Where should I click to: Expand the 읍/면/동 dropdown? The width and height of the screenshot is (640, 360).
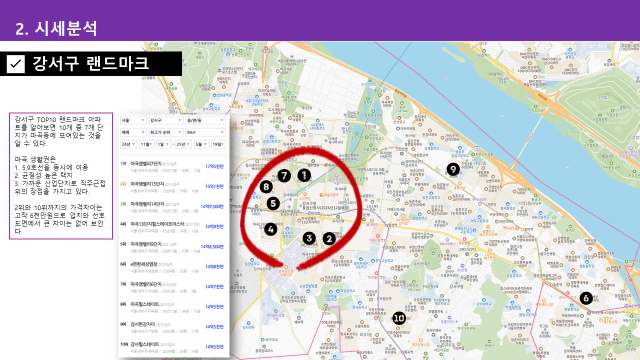coord(205,120)
